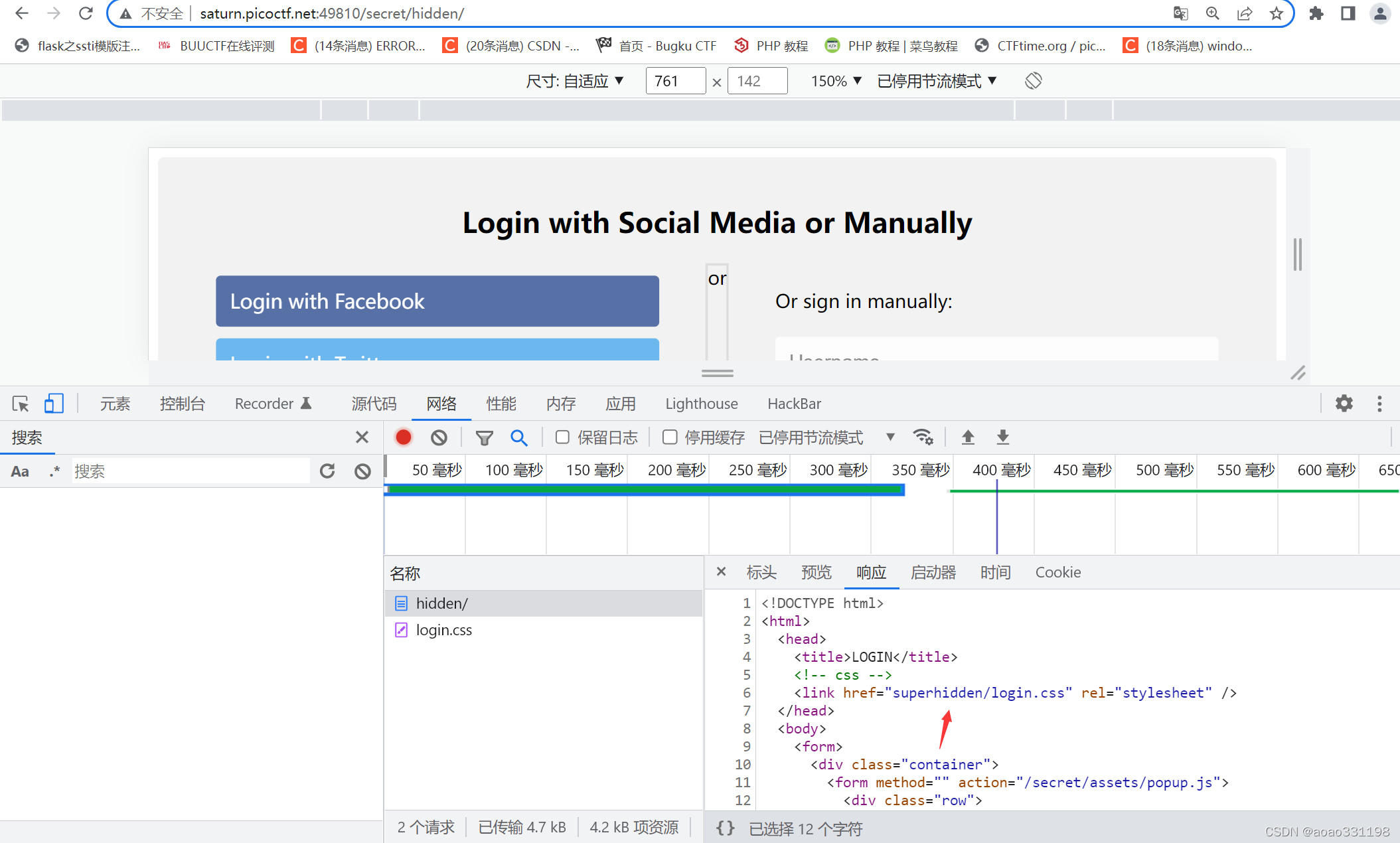The height and width of the screenshot is (843, 1400).
Task: Select the login.css request in network list
Action: [x=443, y=629]
